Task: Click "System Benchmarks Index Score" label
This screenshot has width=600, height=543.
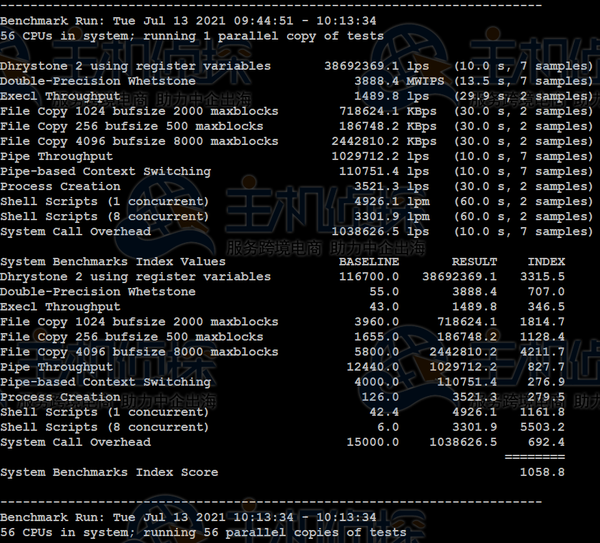Action: click(109, 473)
